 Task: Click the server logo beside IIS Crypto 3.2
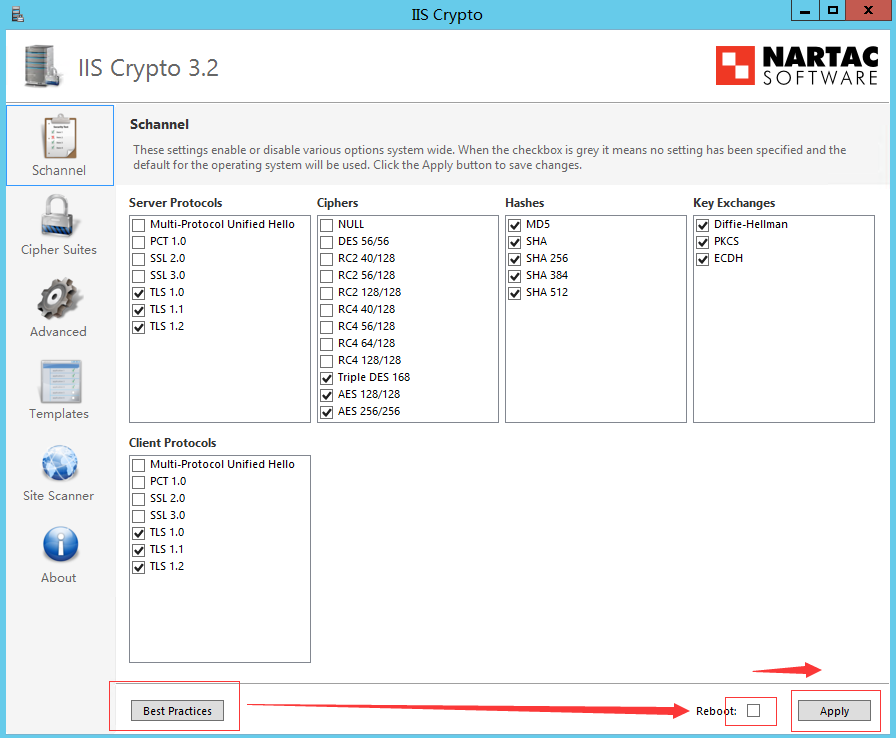(x=43, y=66)
